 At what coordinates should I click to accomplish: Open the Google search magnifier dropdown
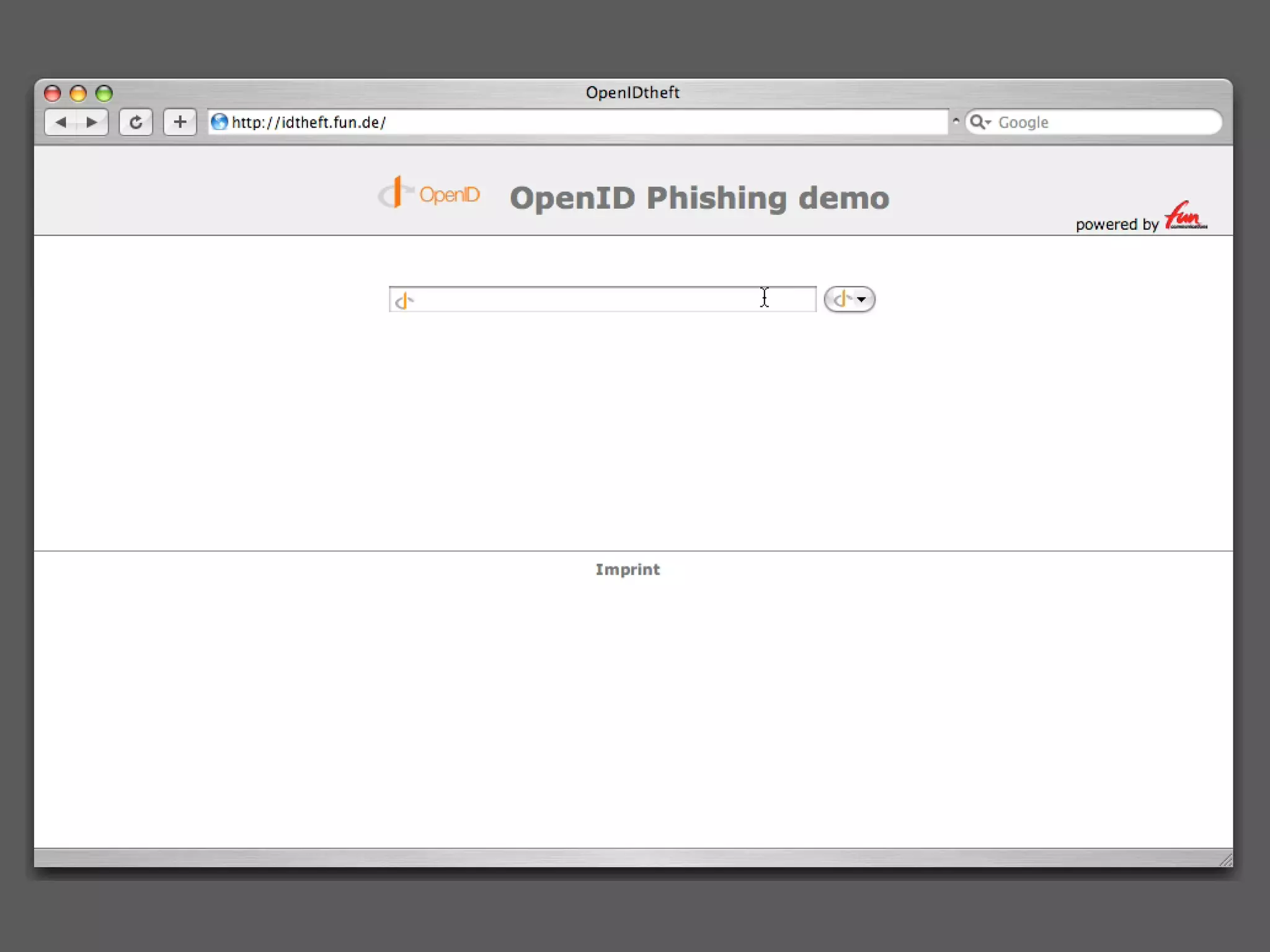point(980,122)
